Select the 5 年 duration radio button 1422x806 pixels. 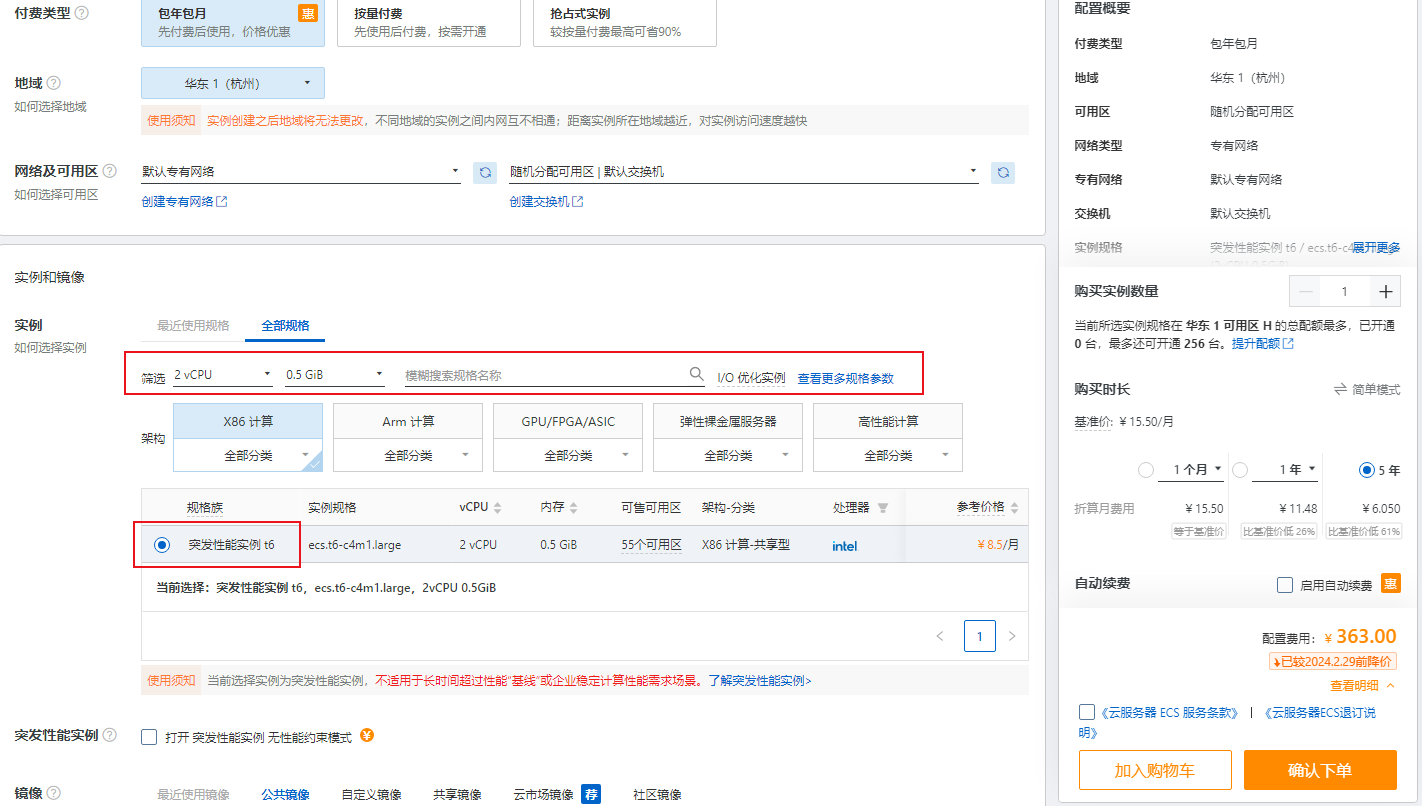pos(1367,469)
